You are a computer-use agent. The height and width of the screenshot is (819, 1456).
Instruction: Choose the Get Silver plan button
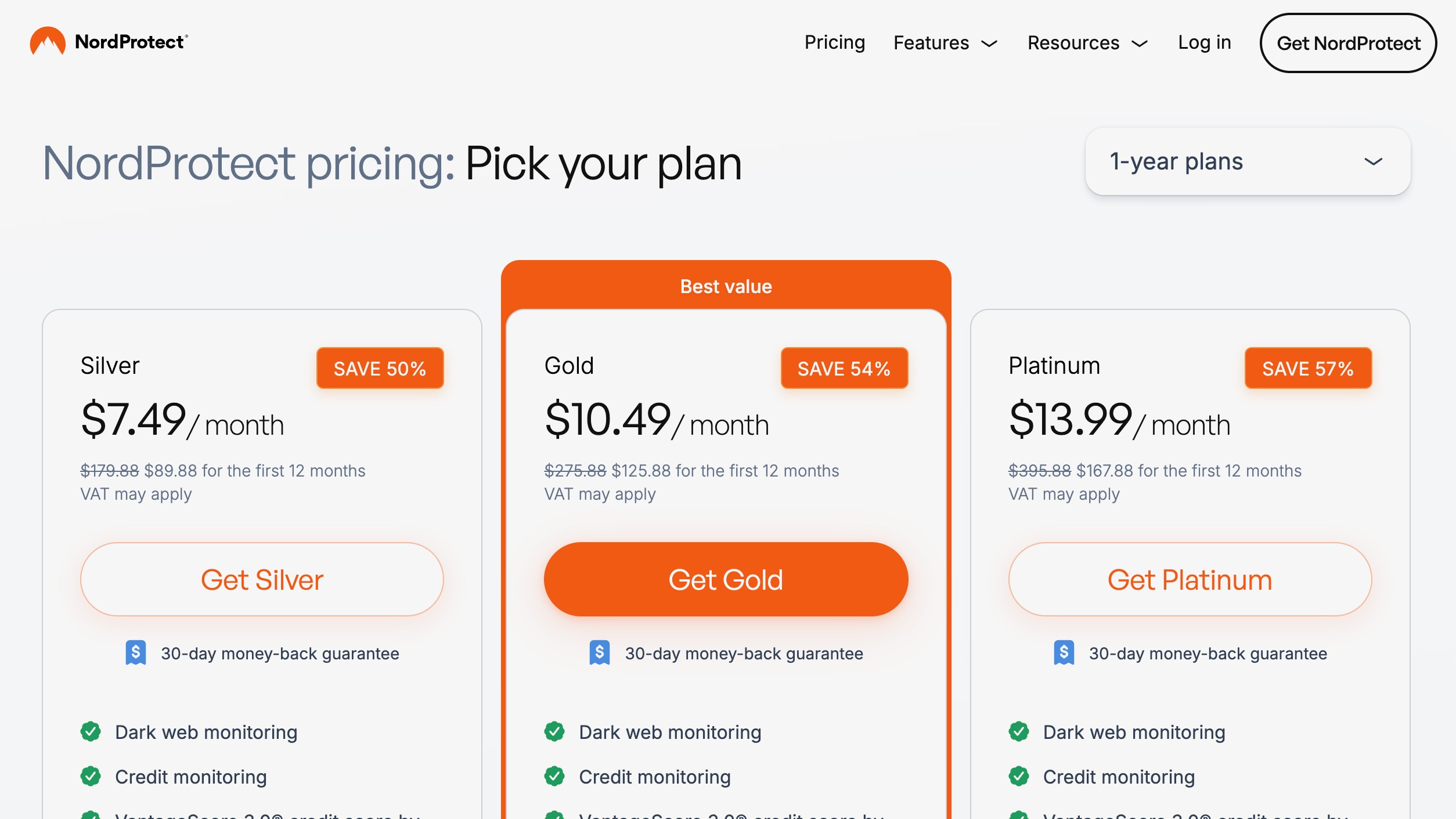262,579
